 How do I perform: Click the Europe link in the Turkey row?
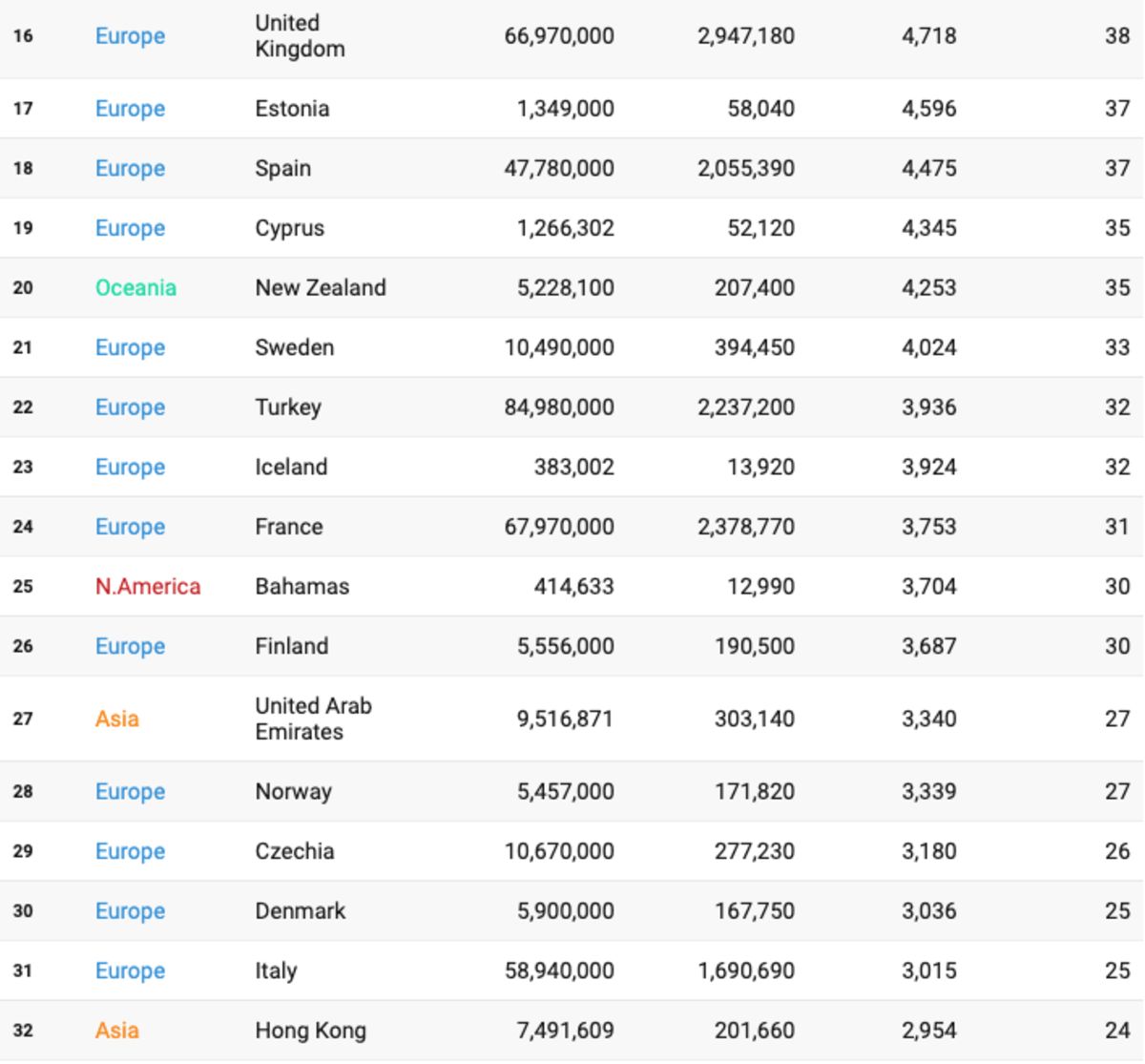pyautogui.click(x=130, y=407)
